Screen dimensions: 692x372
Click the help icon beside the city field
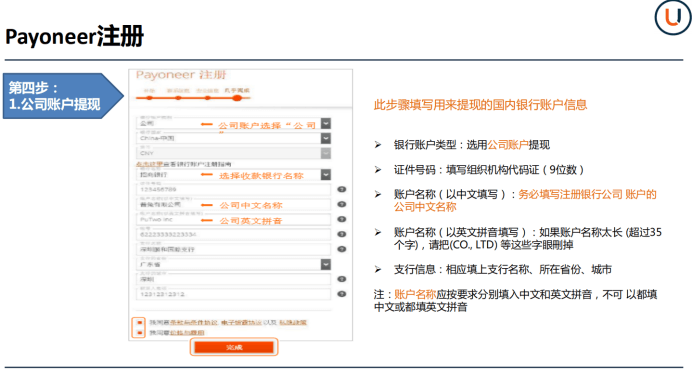click(342, 279)
